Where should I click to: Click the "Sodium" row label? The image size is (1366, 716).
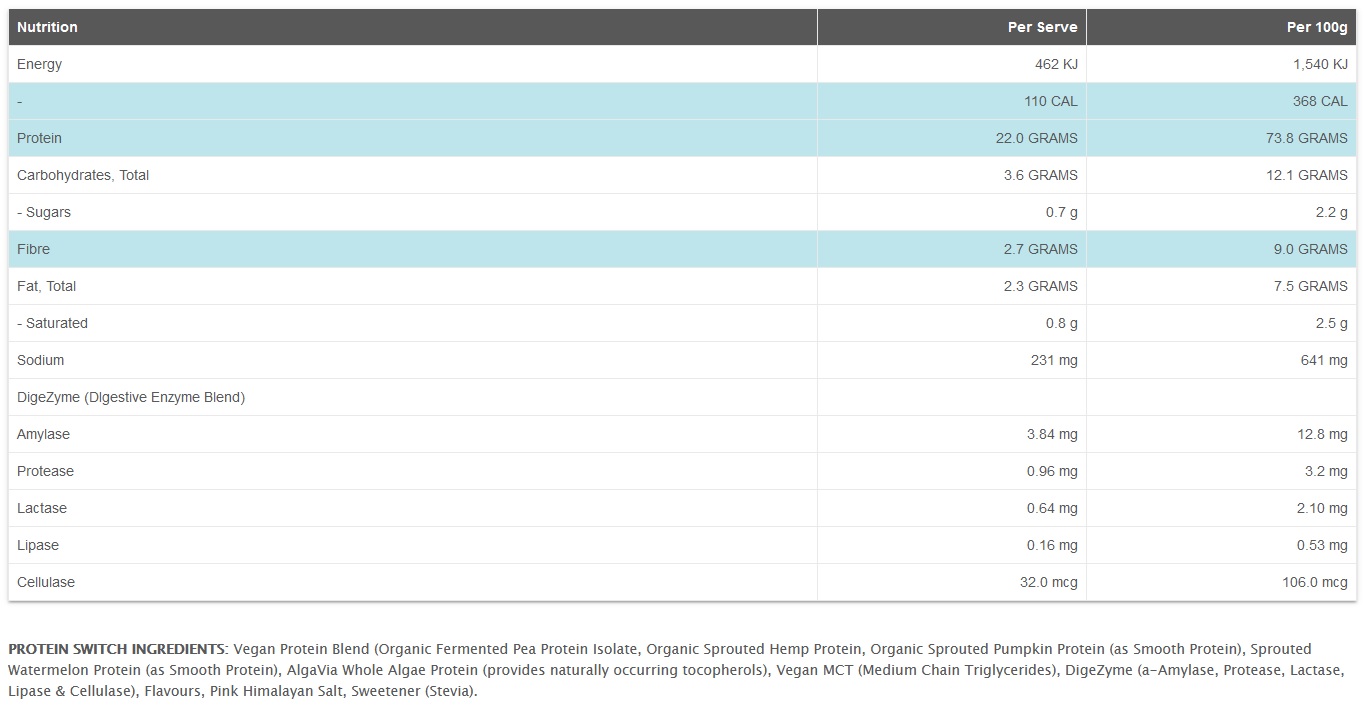[x=40, y=360]
